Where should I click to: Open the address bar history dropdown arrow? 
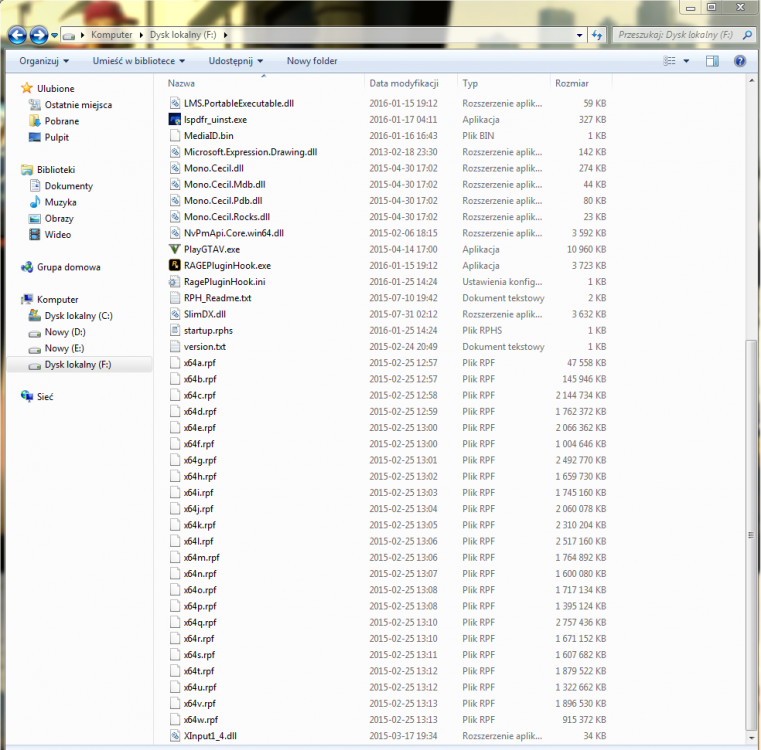coord(579,35)
